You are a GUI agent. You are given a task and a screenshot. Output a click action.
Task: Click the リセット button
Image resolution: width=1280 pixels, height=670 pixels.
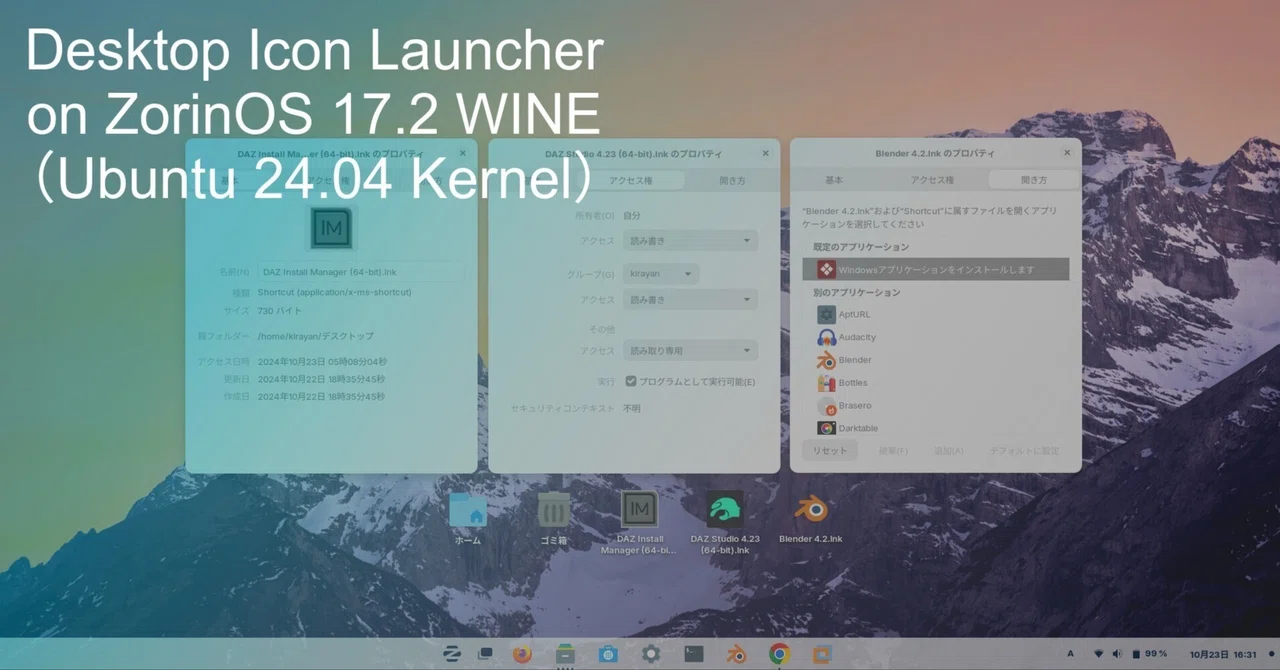[830, 451]
